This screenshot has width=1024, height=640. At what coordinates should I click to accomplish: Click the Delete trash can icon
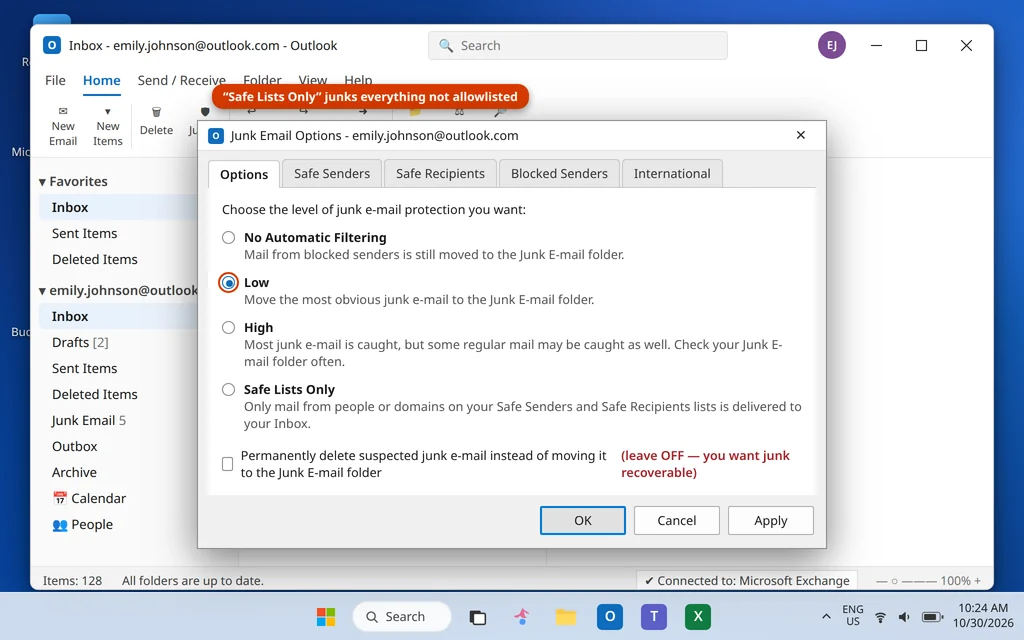tap(156, 112)
